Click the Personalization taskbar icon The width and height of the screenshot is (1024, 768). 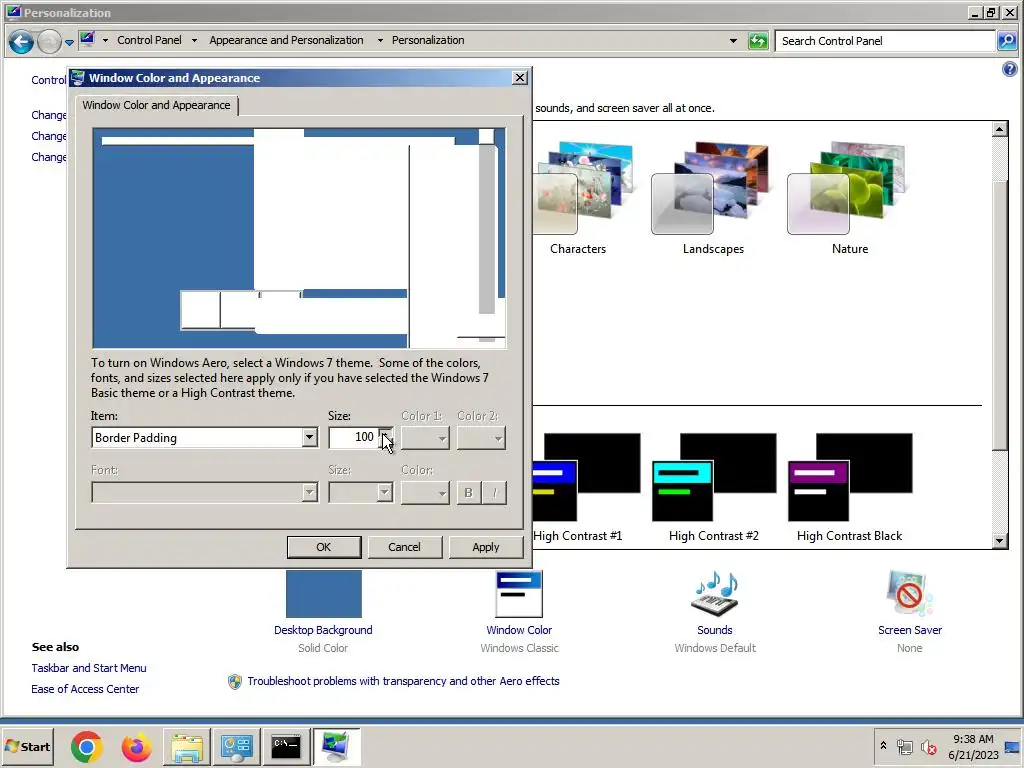point(336,746)
